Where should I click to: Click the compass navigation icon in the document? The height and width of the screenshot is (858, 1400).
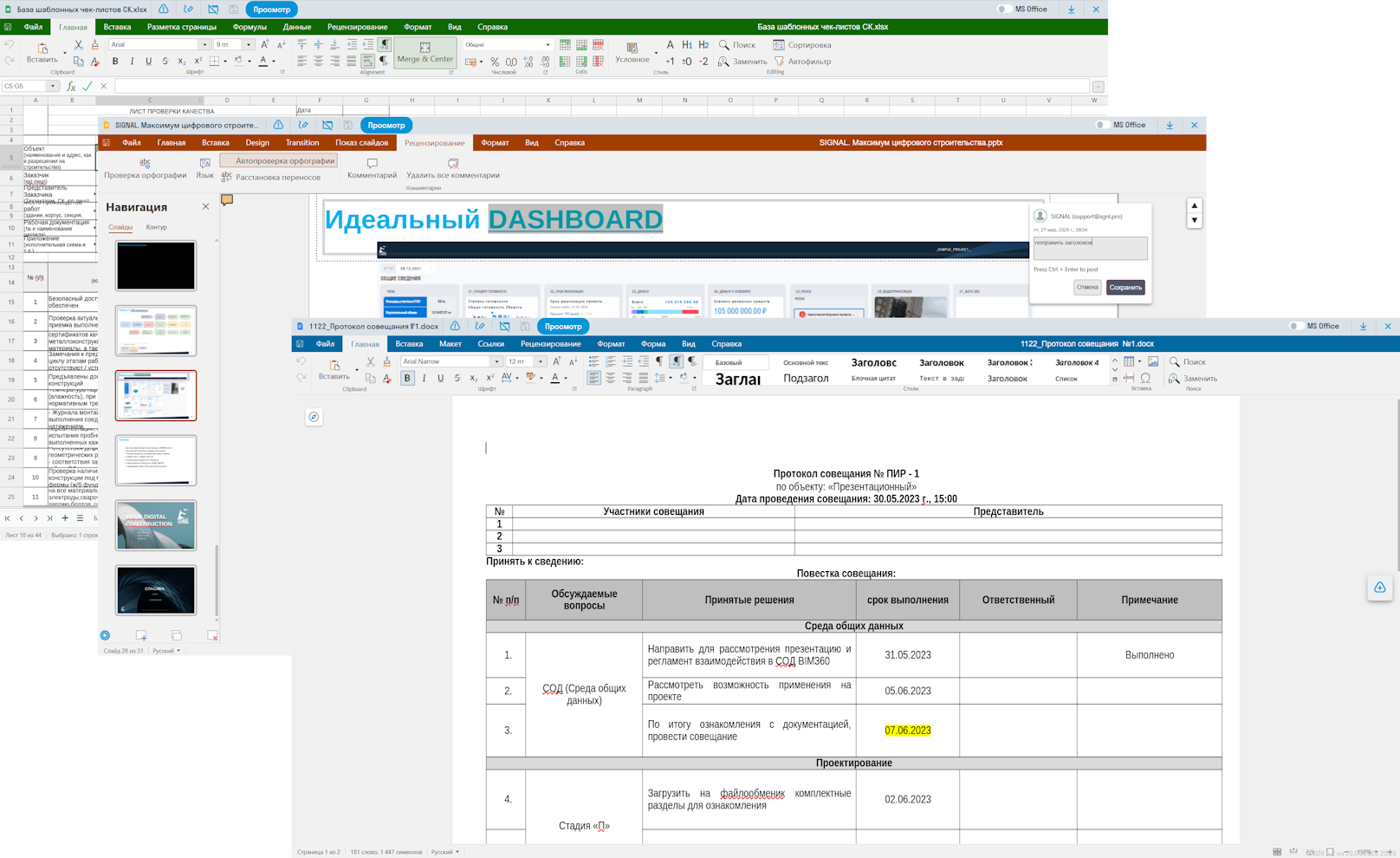pos(314,417)
